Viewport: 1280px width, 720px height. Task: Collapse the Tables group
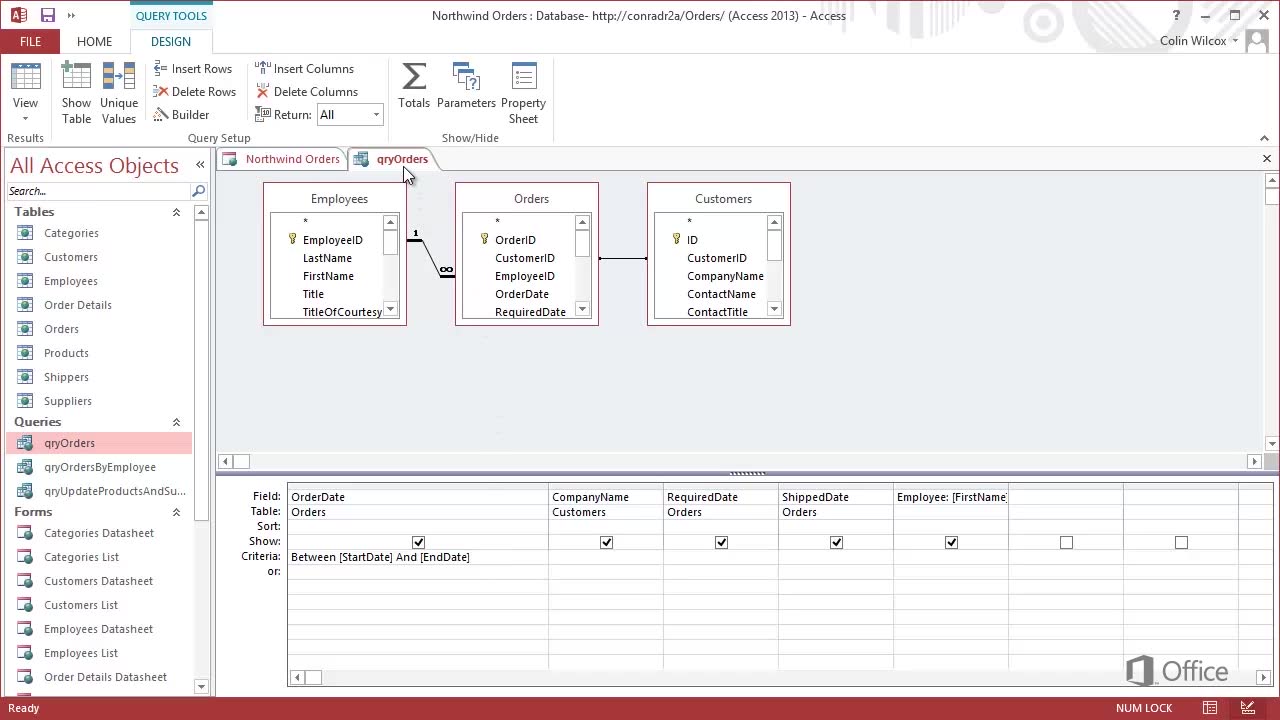point(176,212)
